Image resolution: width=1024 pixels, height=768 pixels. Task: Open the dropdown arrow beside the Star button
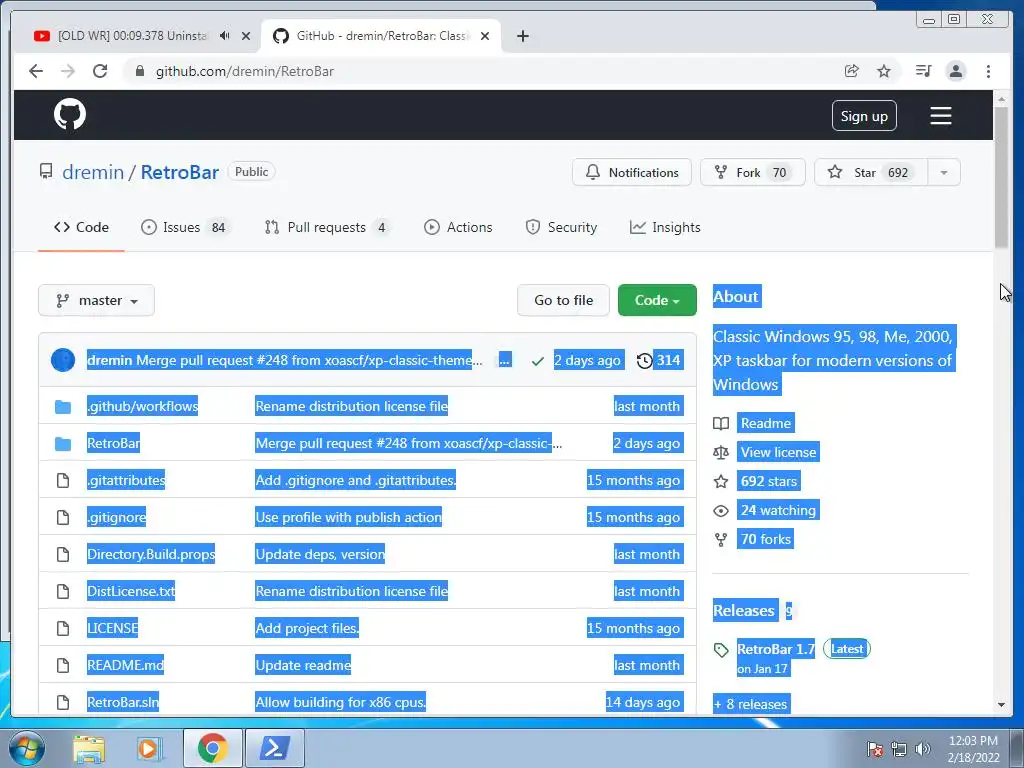click(944, 172)
